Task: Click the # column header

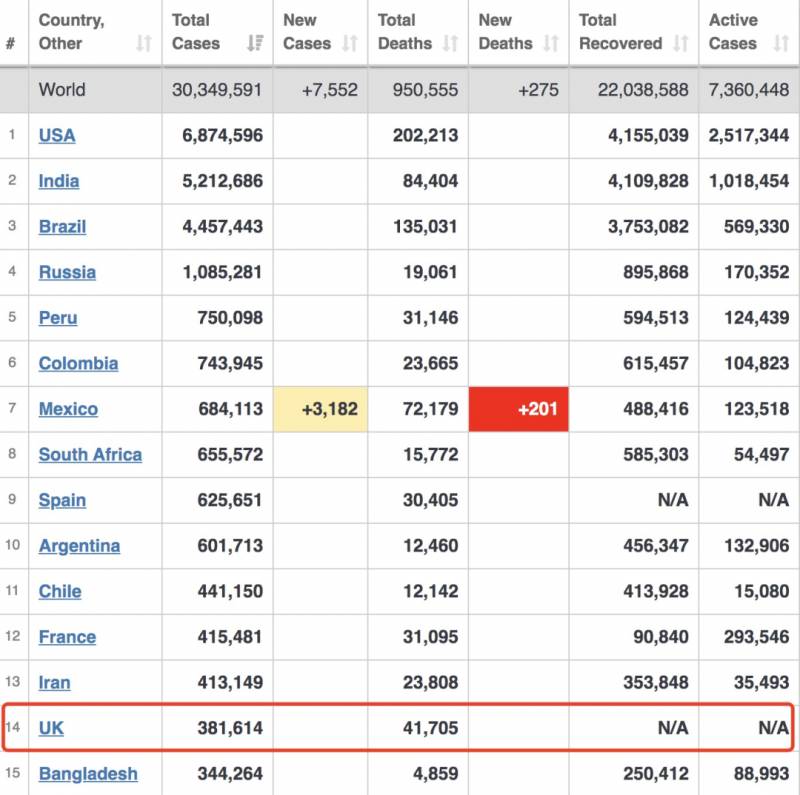Action: (x=11, y=44)
